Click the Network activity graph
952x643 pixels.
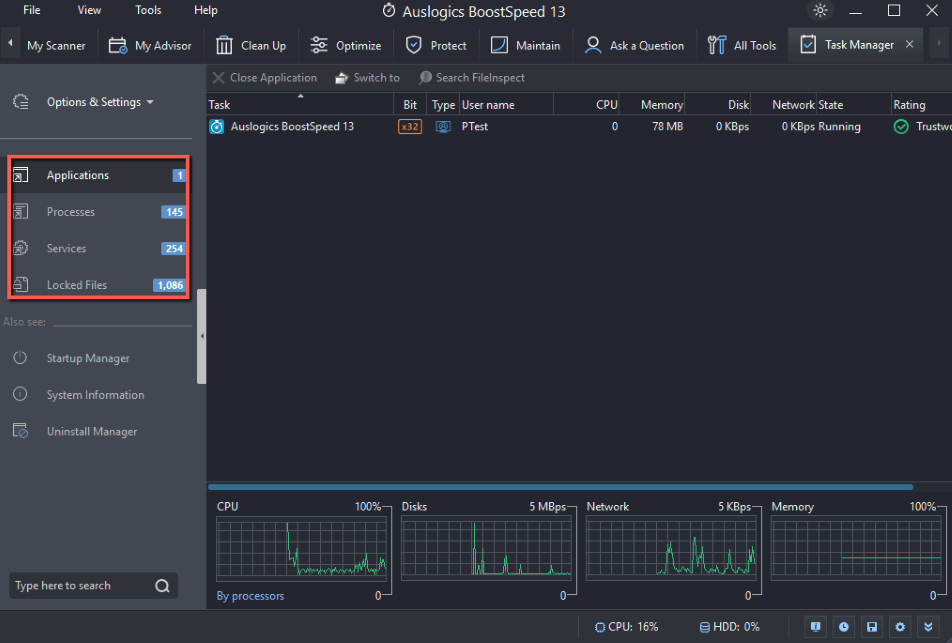(671, 548)
